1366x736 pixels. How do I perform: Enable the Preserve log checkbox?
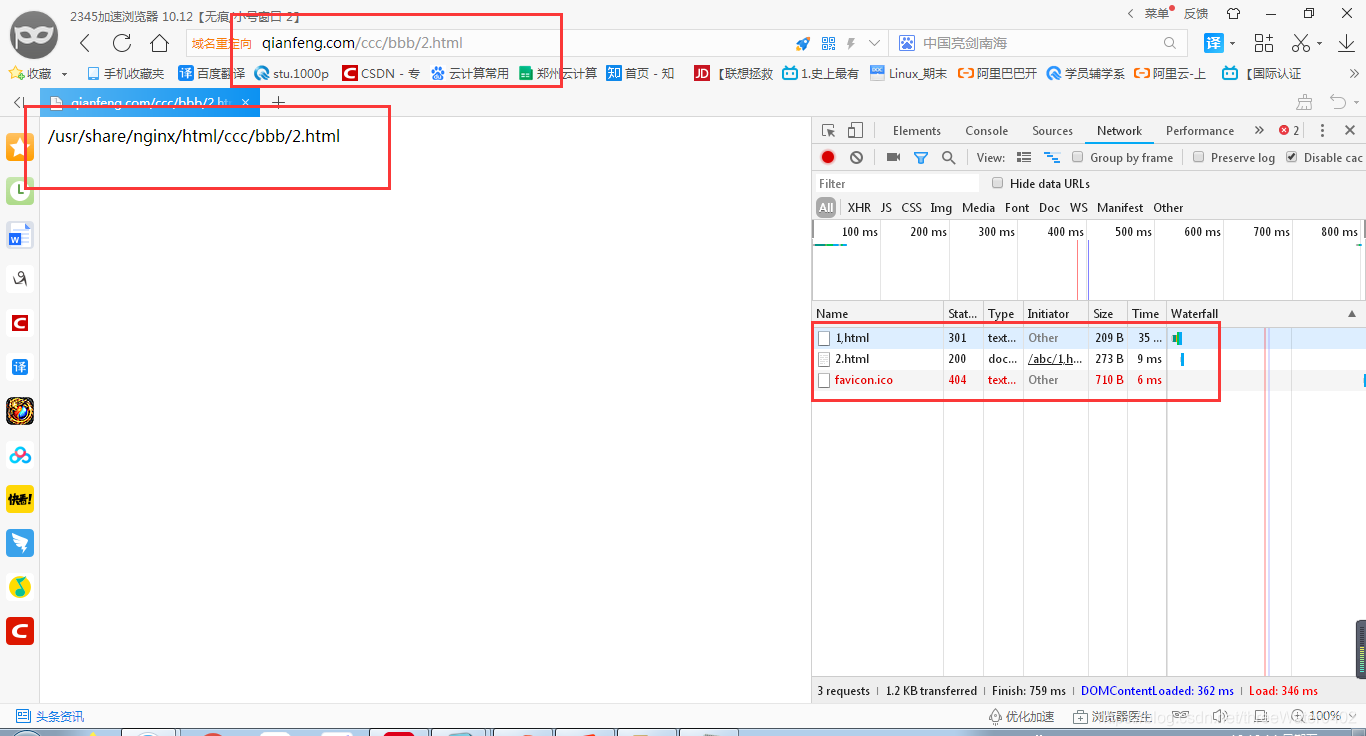(x=1198, y=157)
